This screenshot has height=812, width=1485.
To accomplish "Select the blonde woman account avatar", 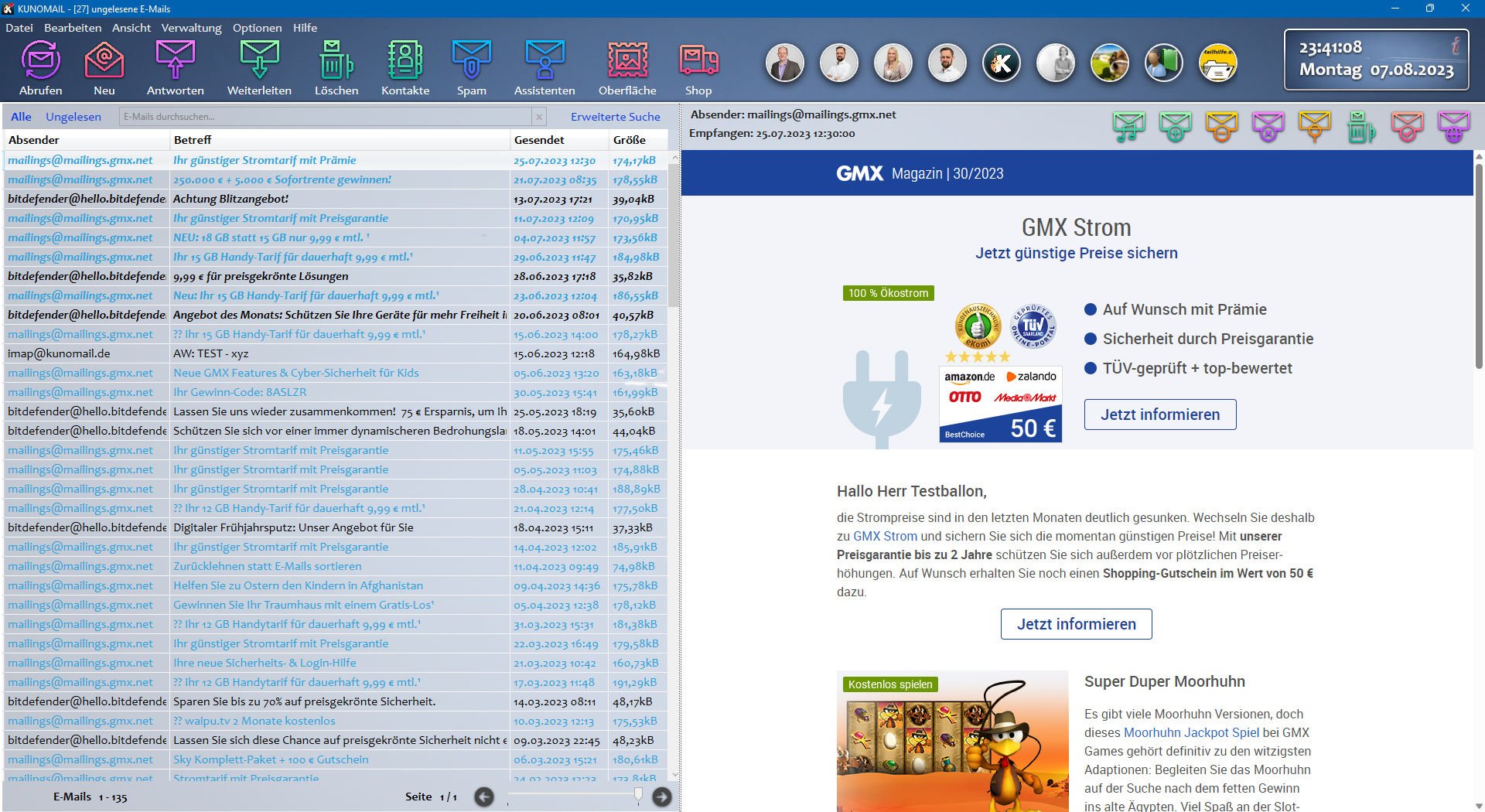I will coord(893,63).
